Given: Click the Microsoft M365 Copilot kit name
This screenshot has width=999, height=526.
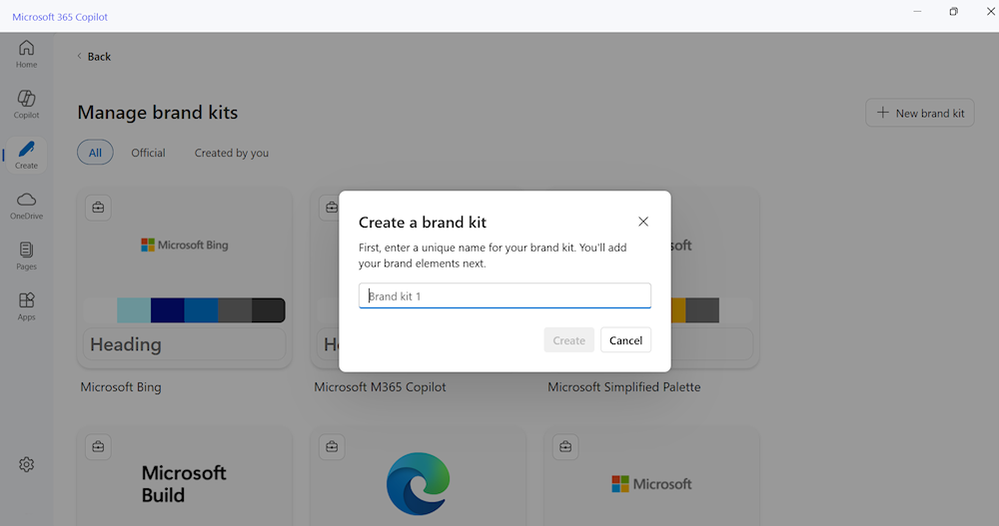Looking at the screenshot, I should (380, 387).
